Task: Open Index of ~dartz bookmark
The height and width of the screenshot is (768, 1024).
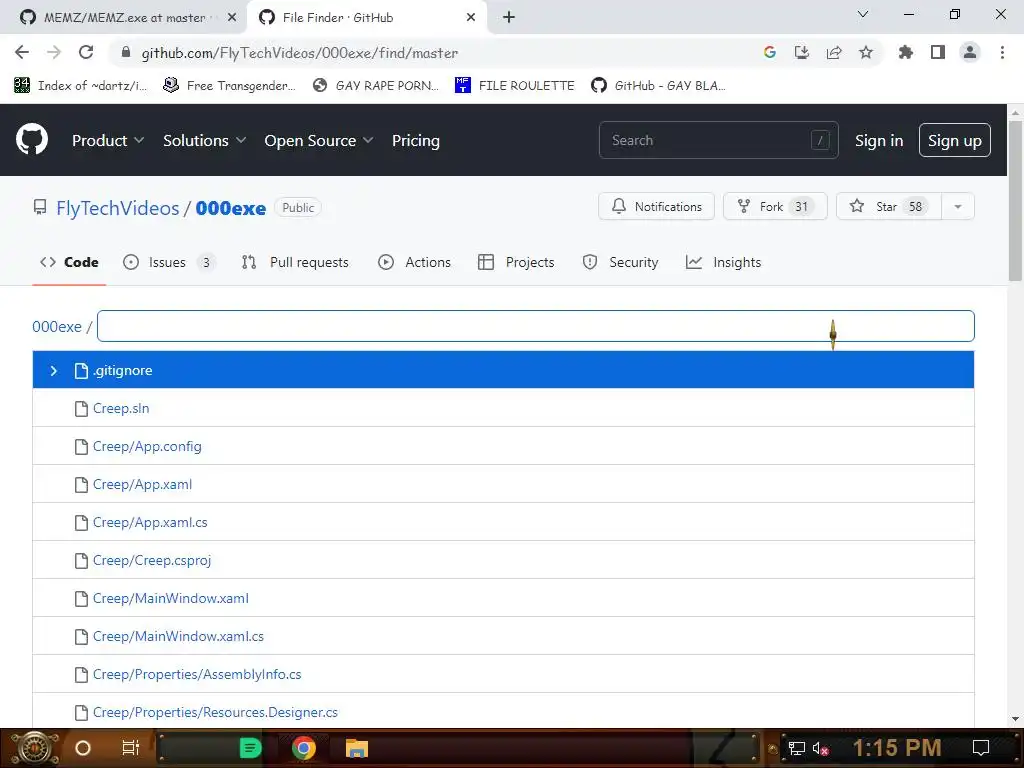Action: click(80, 85)
